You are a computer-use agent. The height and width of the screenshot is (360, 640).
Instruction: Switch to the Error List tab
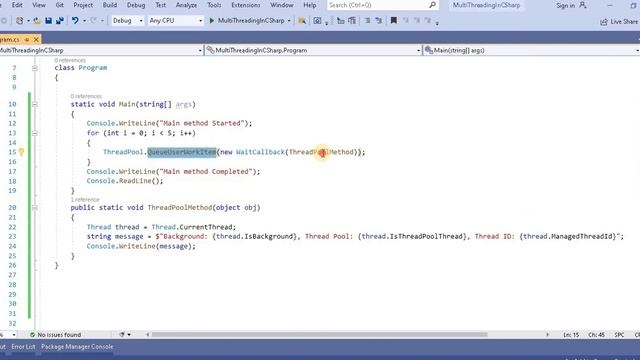point(23,347)
